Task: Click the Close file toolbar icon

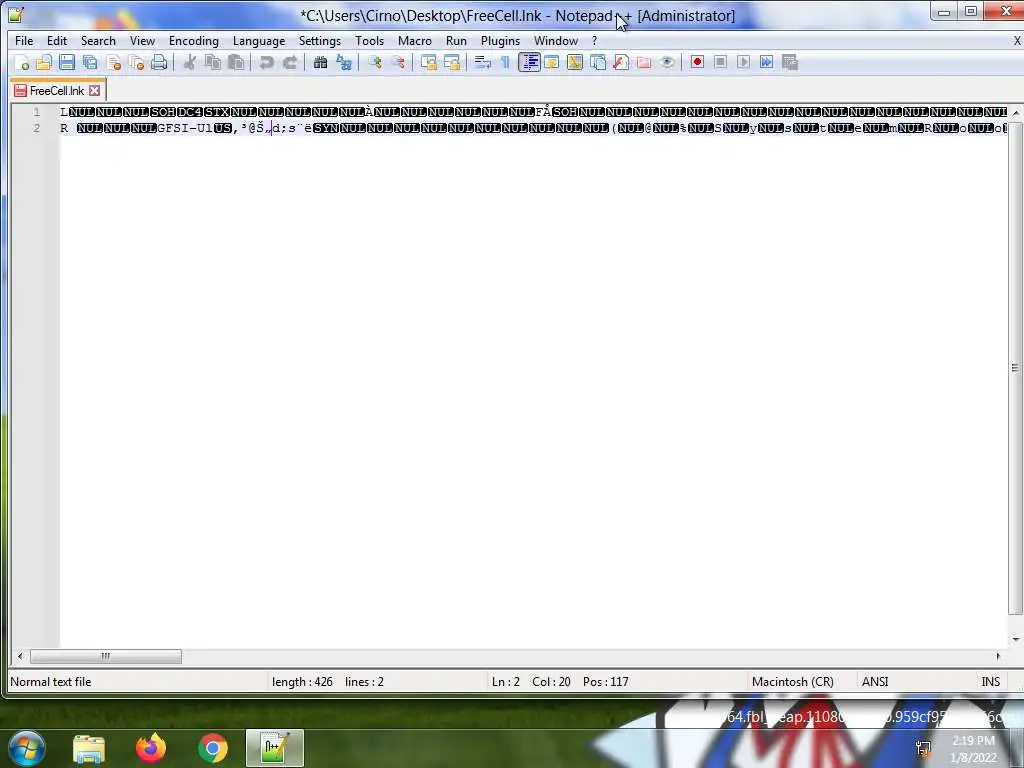Action: (x=114, y=63)
